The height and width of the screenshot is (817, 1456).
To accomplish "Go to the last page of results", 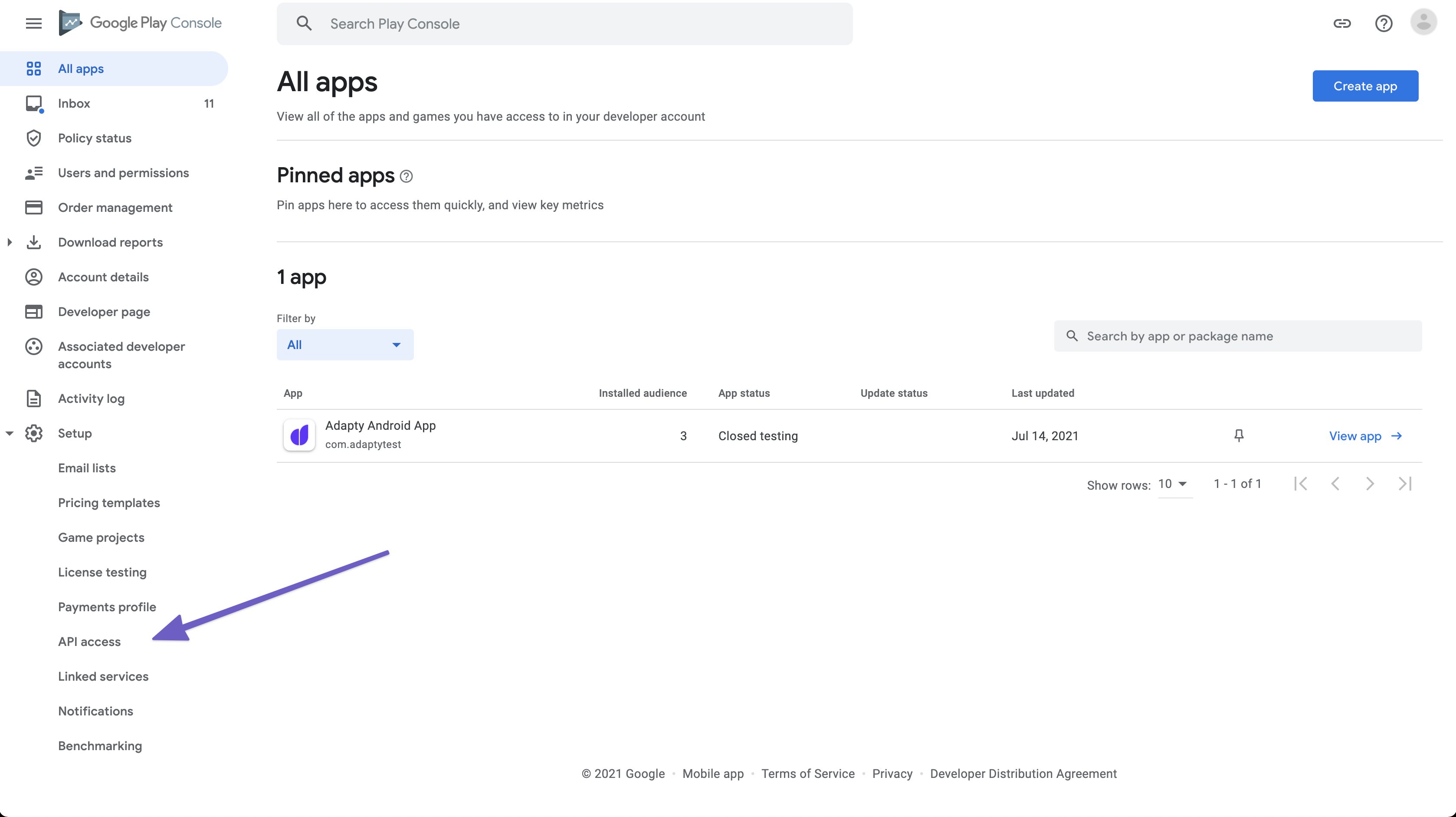I will coord(1404,484).
